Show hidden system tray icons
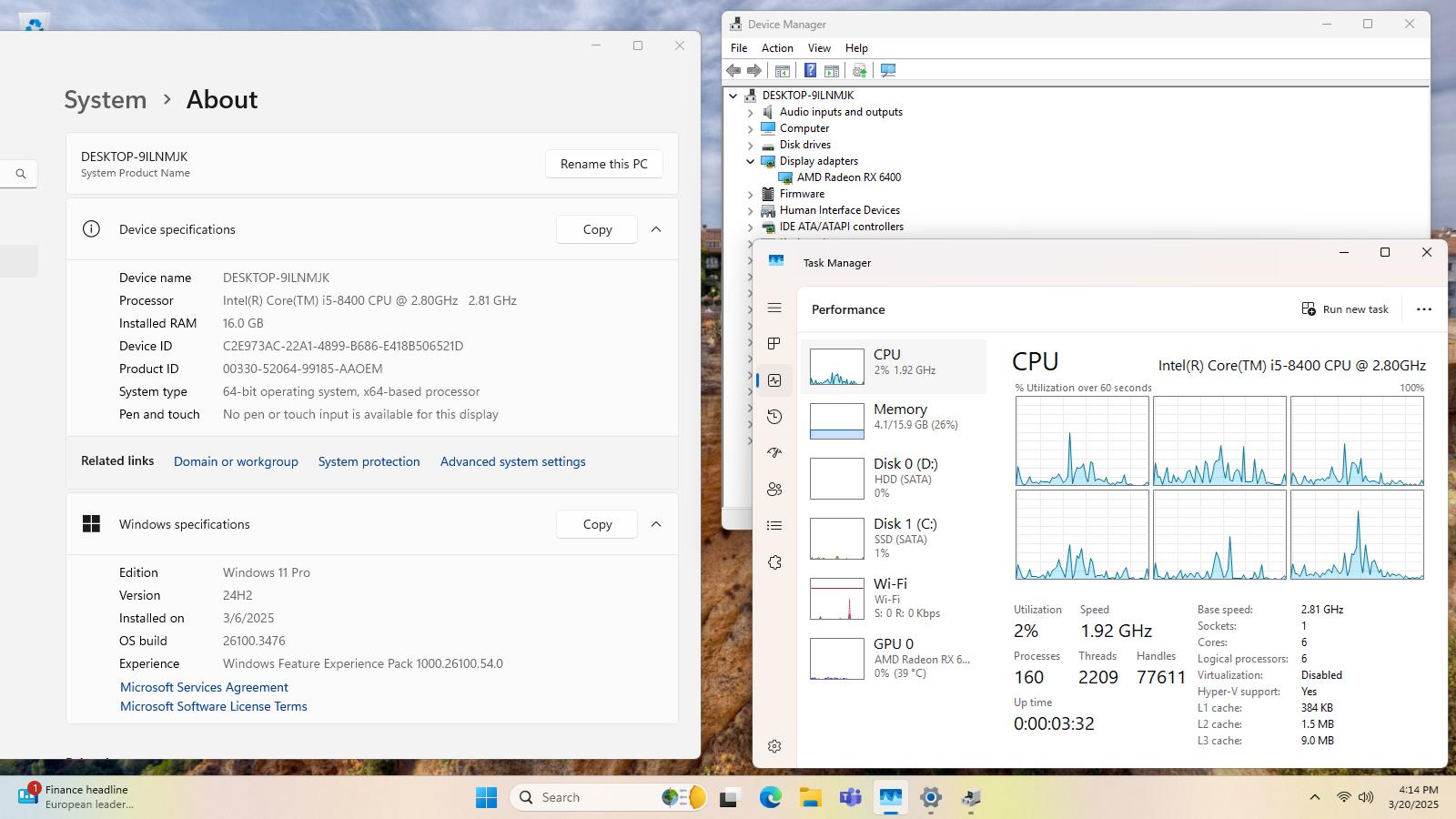 pyautogui.click(x=1314, y=797)
